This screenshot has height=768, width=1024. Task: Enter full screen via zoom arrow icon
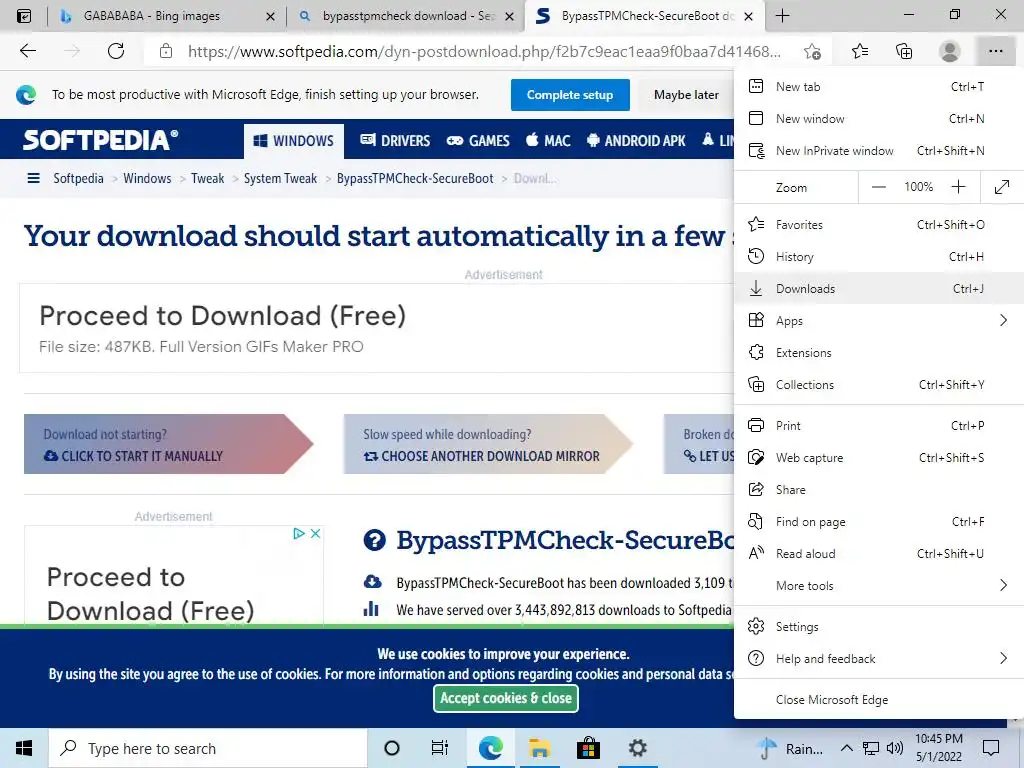[1002, 187]
